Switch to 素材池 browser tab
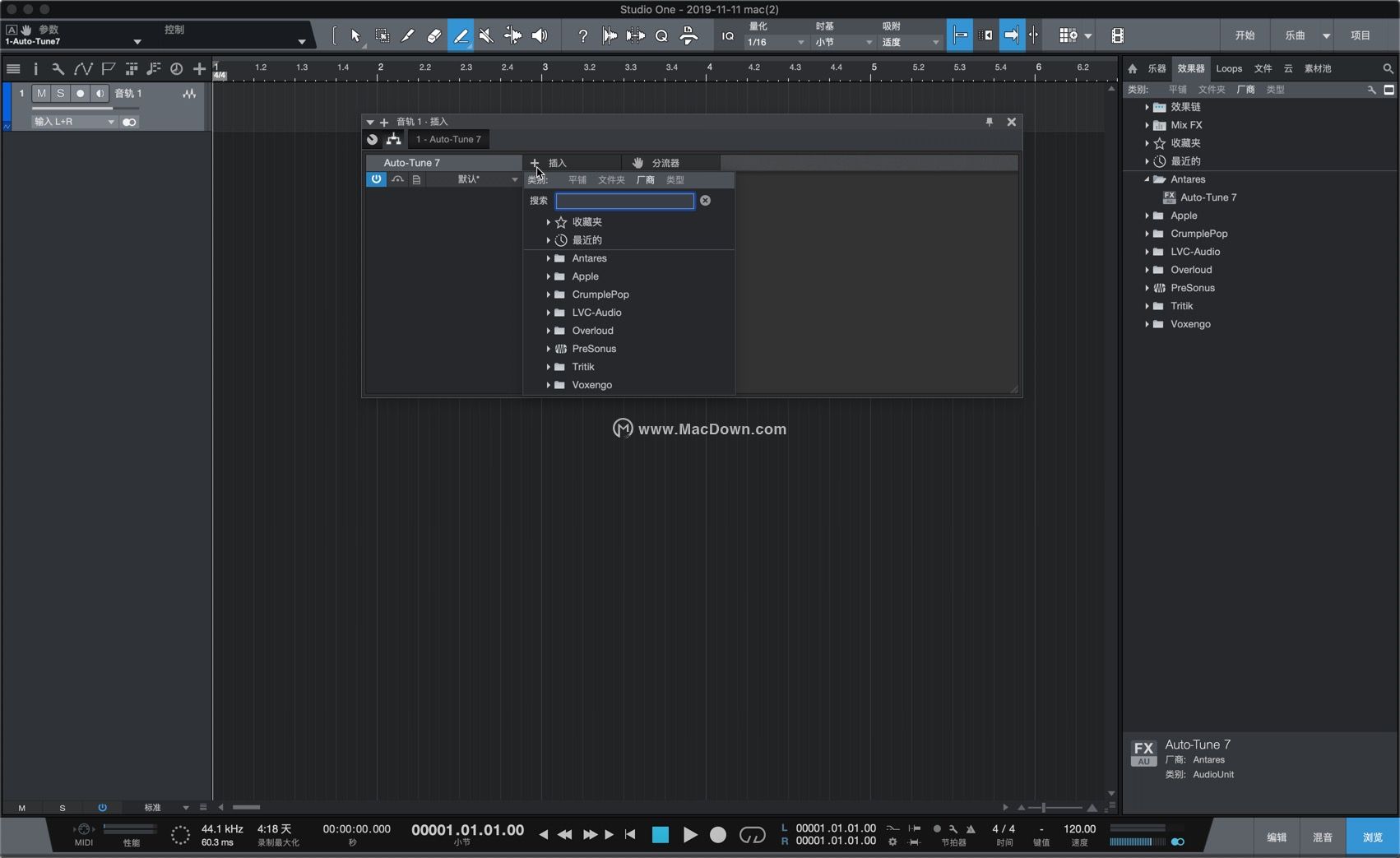The height and width of the screenshot is (858, 1400). pyautogui.click(x=1317, y=68)
